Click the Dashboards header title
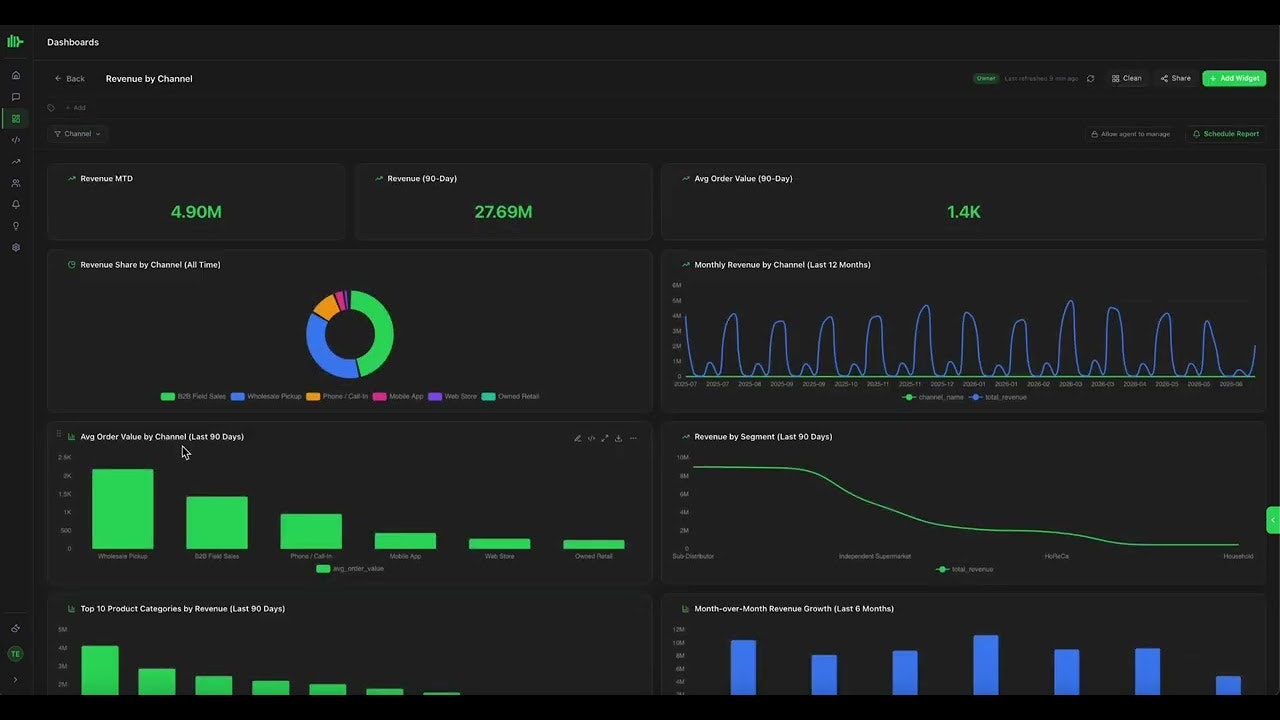The height and width of the screenshot is (720, 1280). [73, 42]
